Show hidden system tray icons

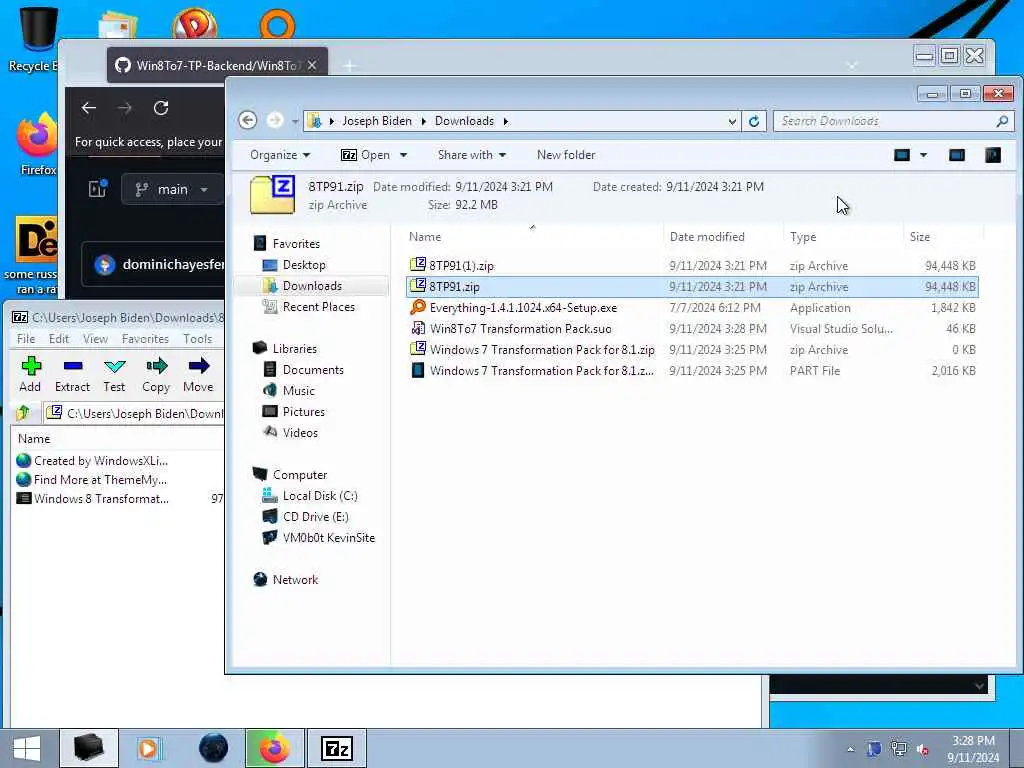click(x=850, y=750)
